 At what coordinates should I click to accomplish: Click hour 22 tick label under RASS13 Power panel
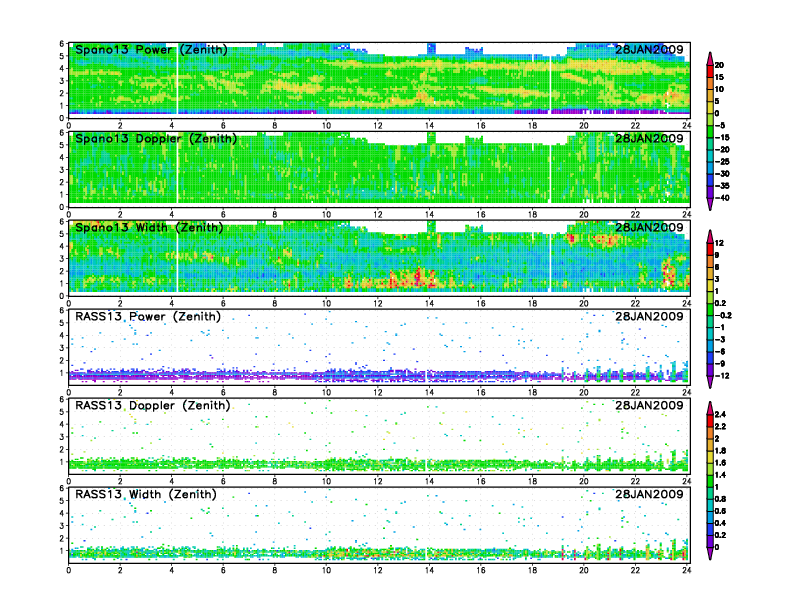click(635, 392)
